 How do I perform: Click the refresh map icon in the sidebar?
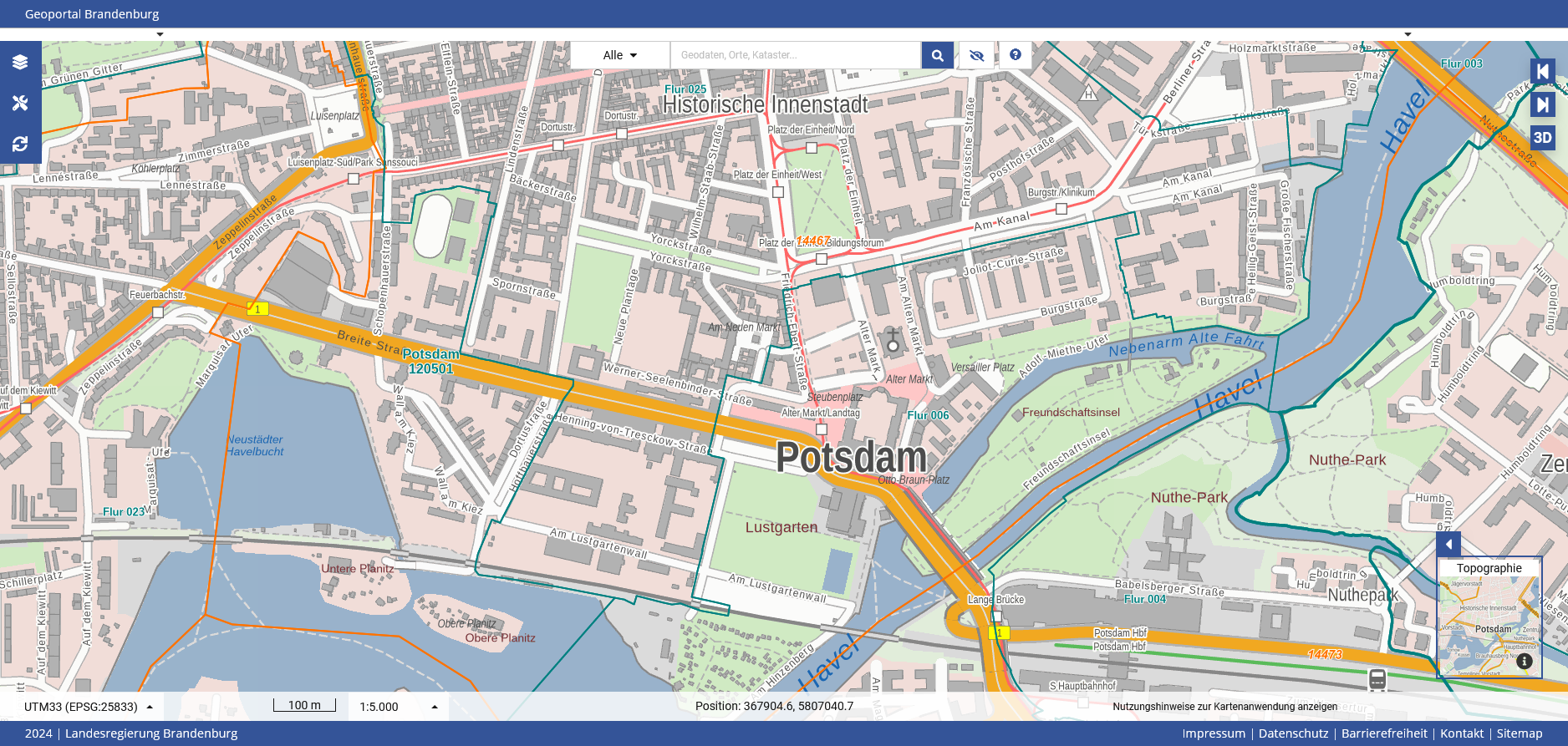tap(20, 144)
